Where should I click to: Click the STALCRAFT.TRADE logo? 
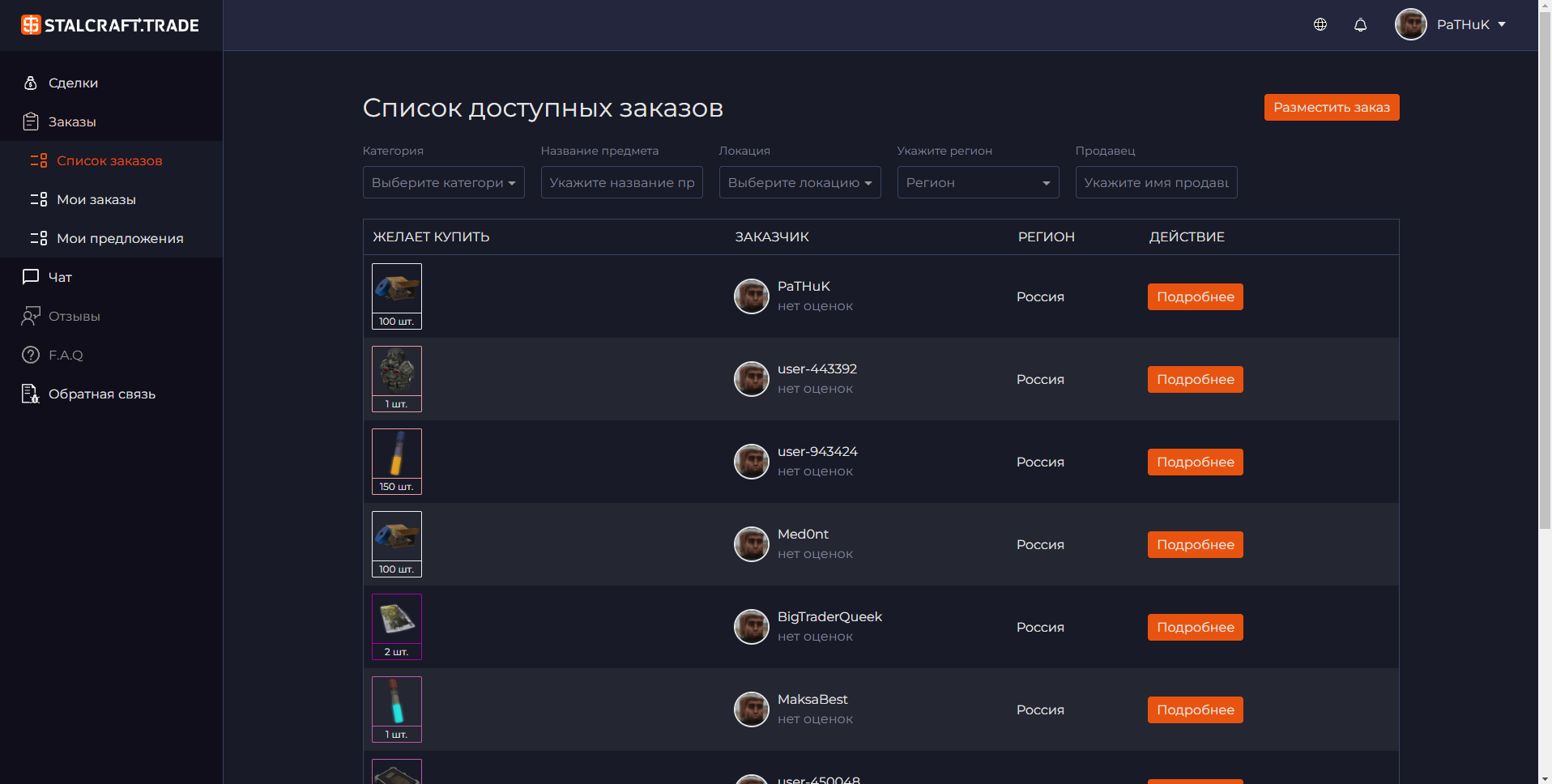[x=110, y=25]
